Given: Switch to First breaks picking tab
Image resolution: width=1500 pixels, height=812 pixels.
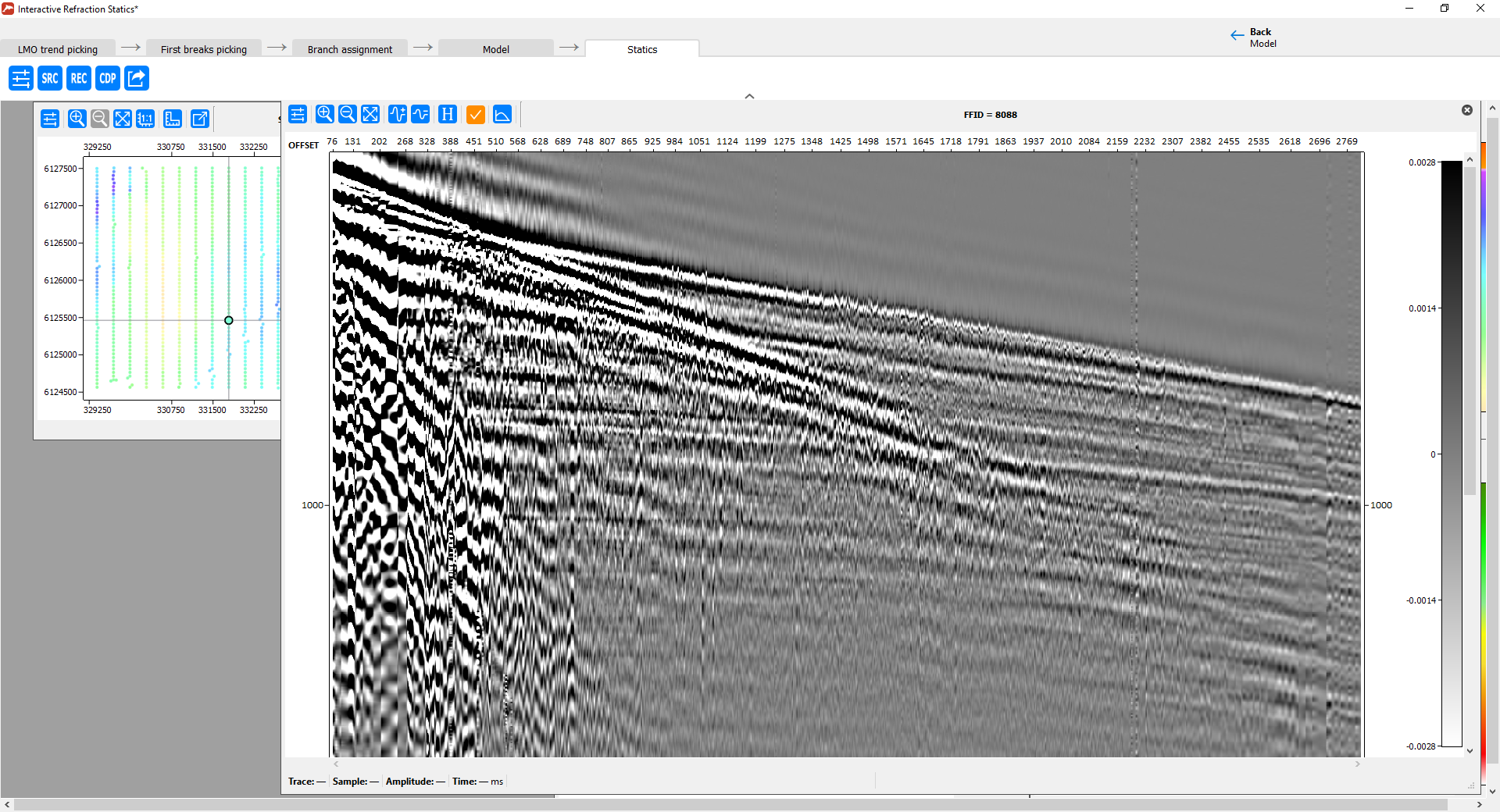Looking at the screenshot, I should [x=204, y=49].
